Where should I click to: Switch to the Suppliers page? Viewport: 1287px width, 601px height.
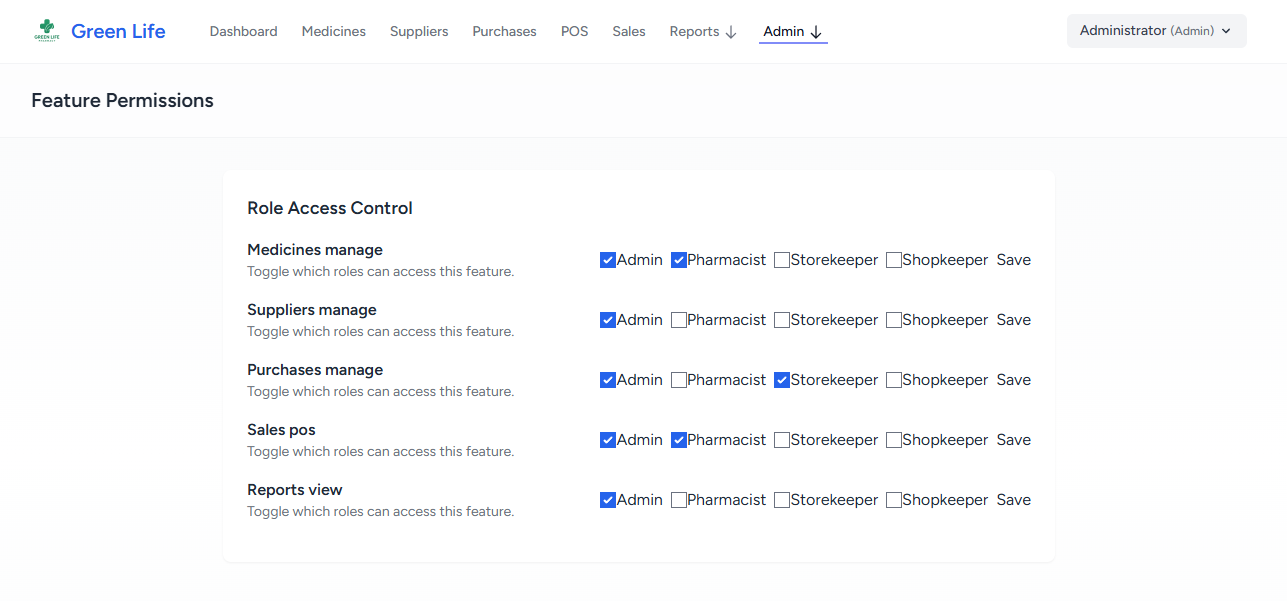click(x=418, y=31)
